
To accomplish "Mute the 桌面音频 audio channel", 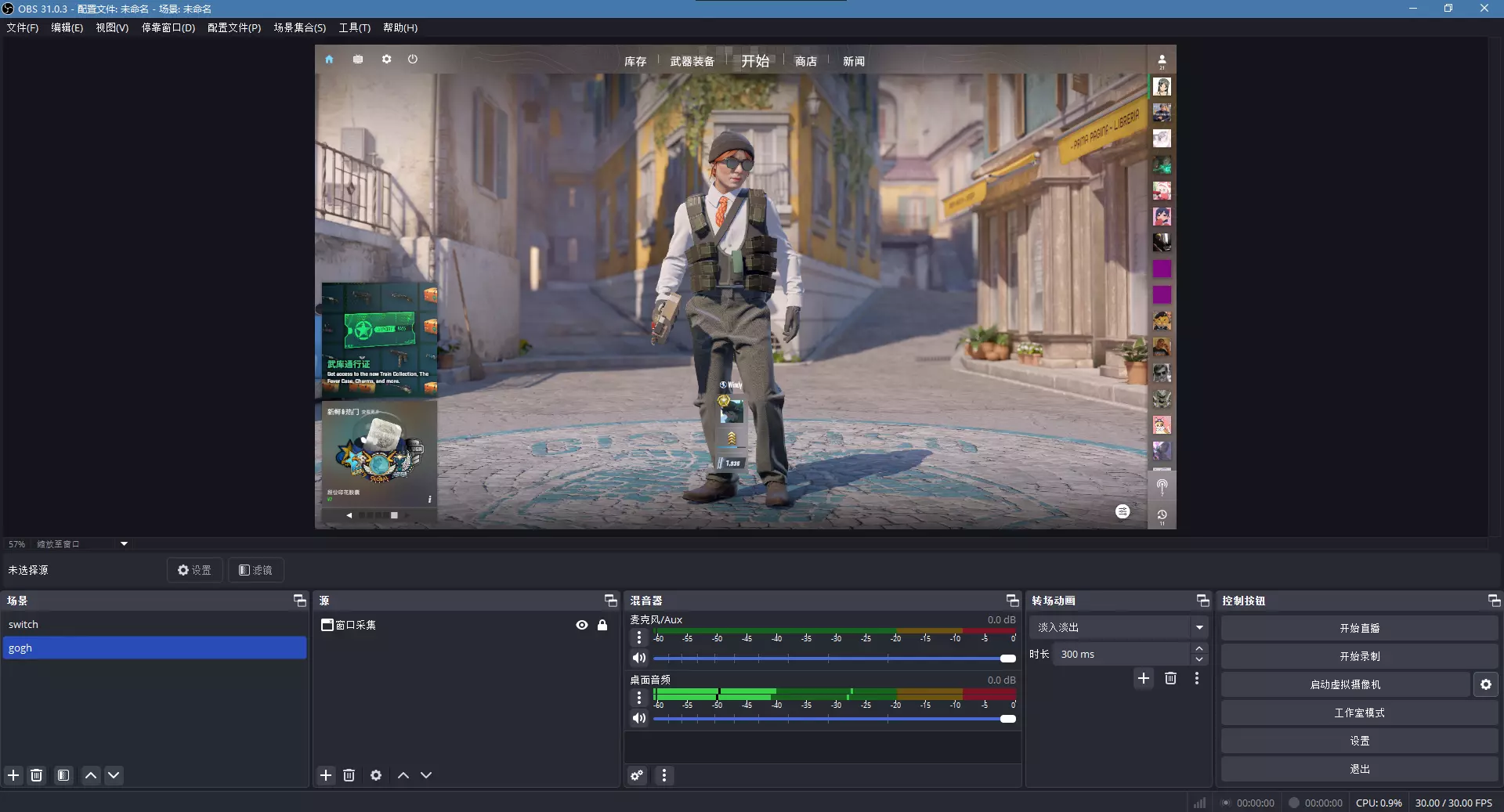I will coord(639,718).
